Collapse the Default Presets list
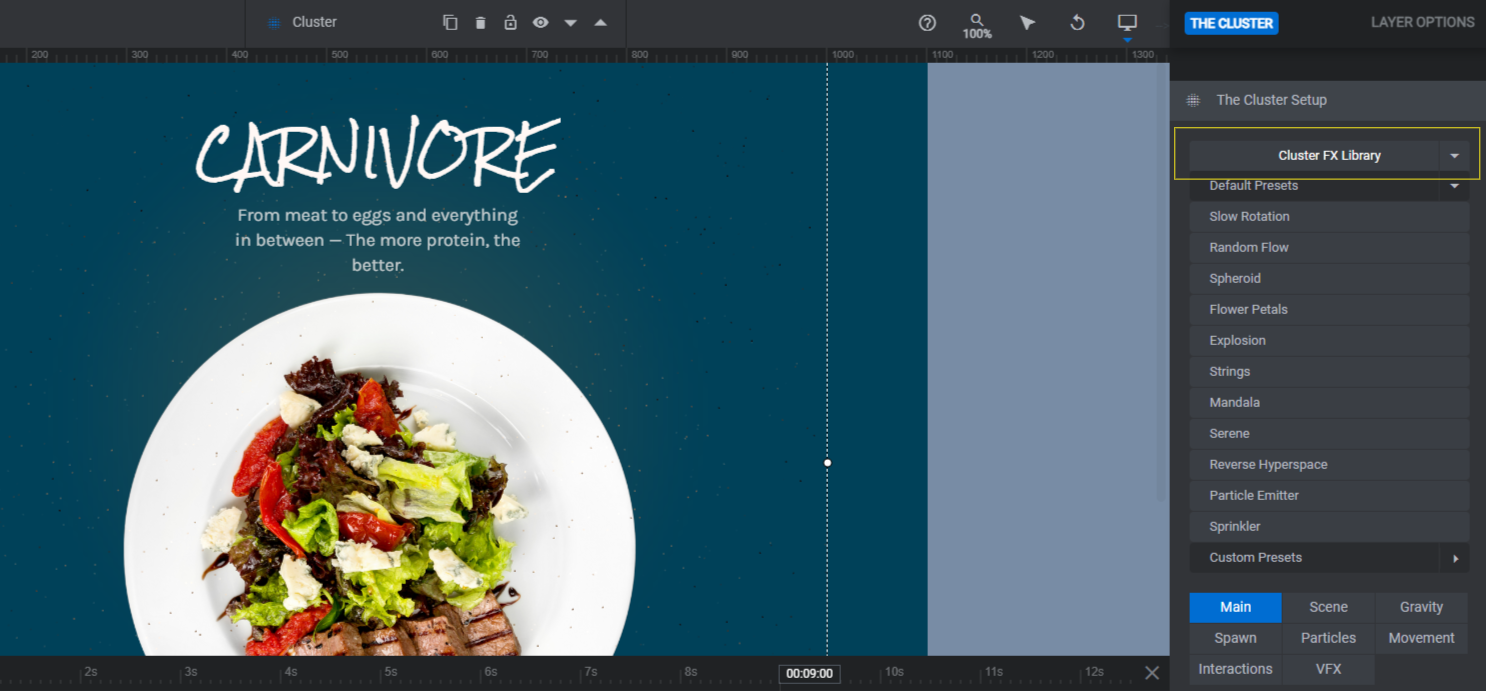The height and width of the screenshot is (691, 1486). click(x=1454, y=186)
